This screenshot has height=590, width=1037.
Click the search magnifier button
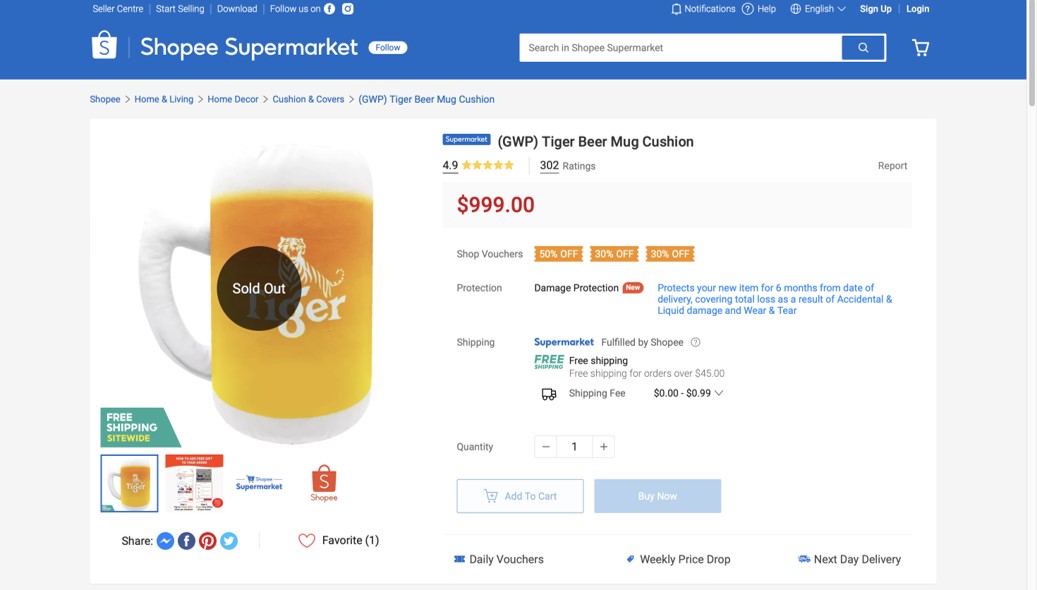863,48
